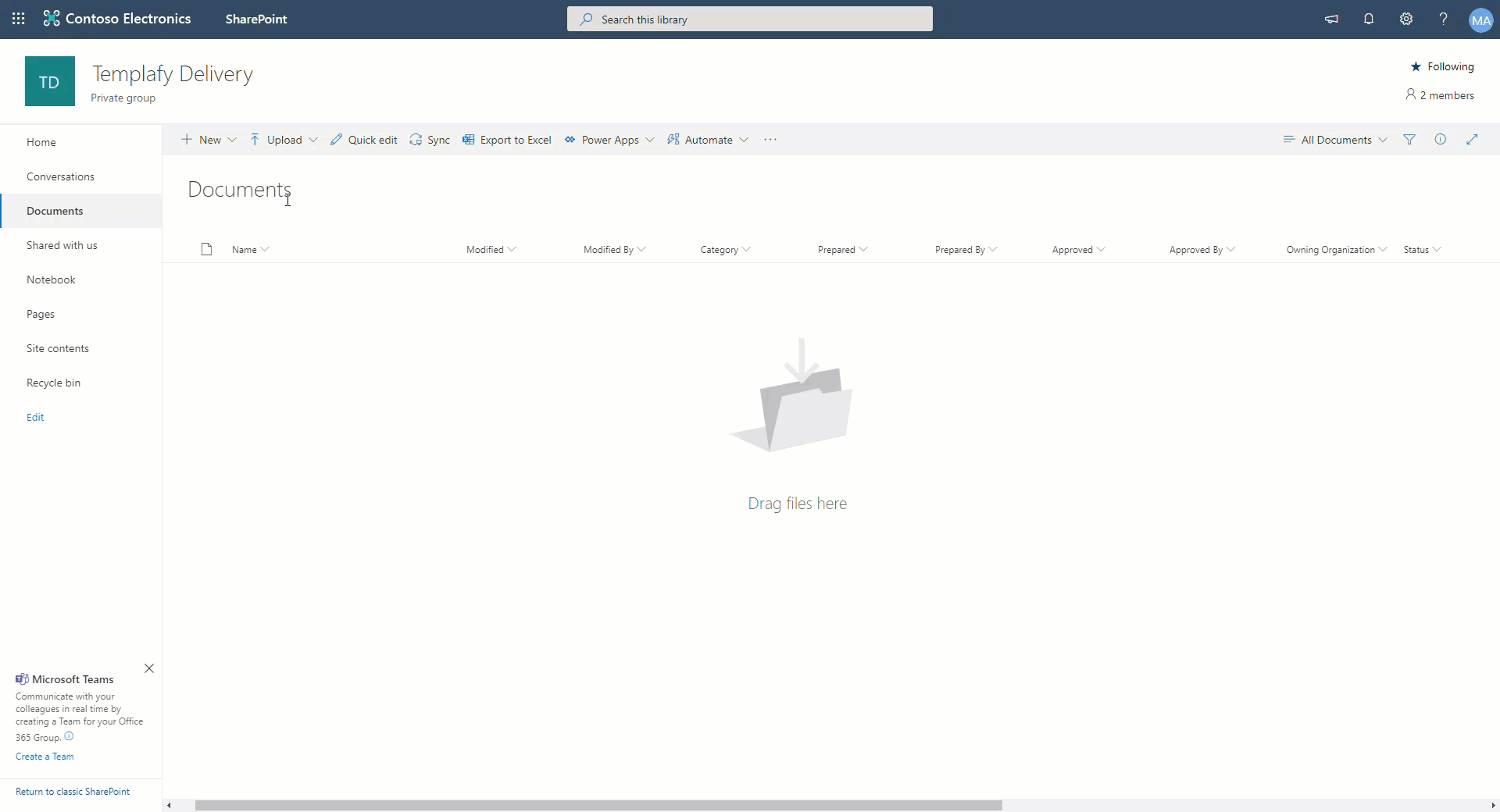Image resolution: width=1500 pixels, height=812 pixels.
Task: Open the settings gear
Action: (1406, 19)
